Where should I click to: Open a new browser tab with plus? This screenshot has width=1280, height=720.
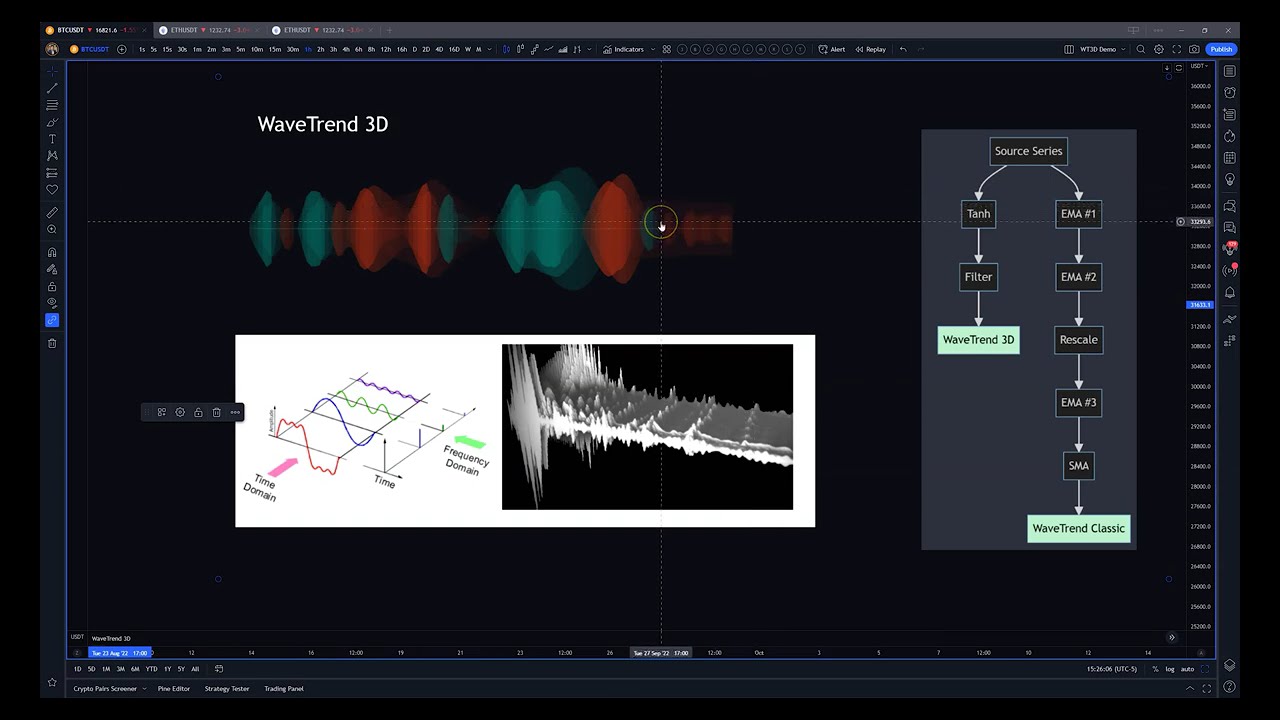coord(389,30)
